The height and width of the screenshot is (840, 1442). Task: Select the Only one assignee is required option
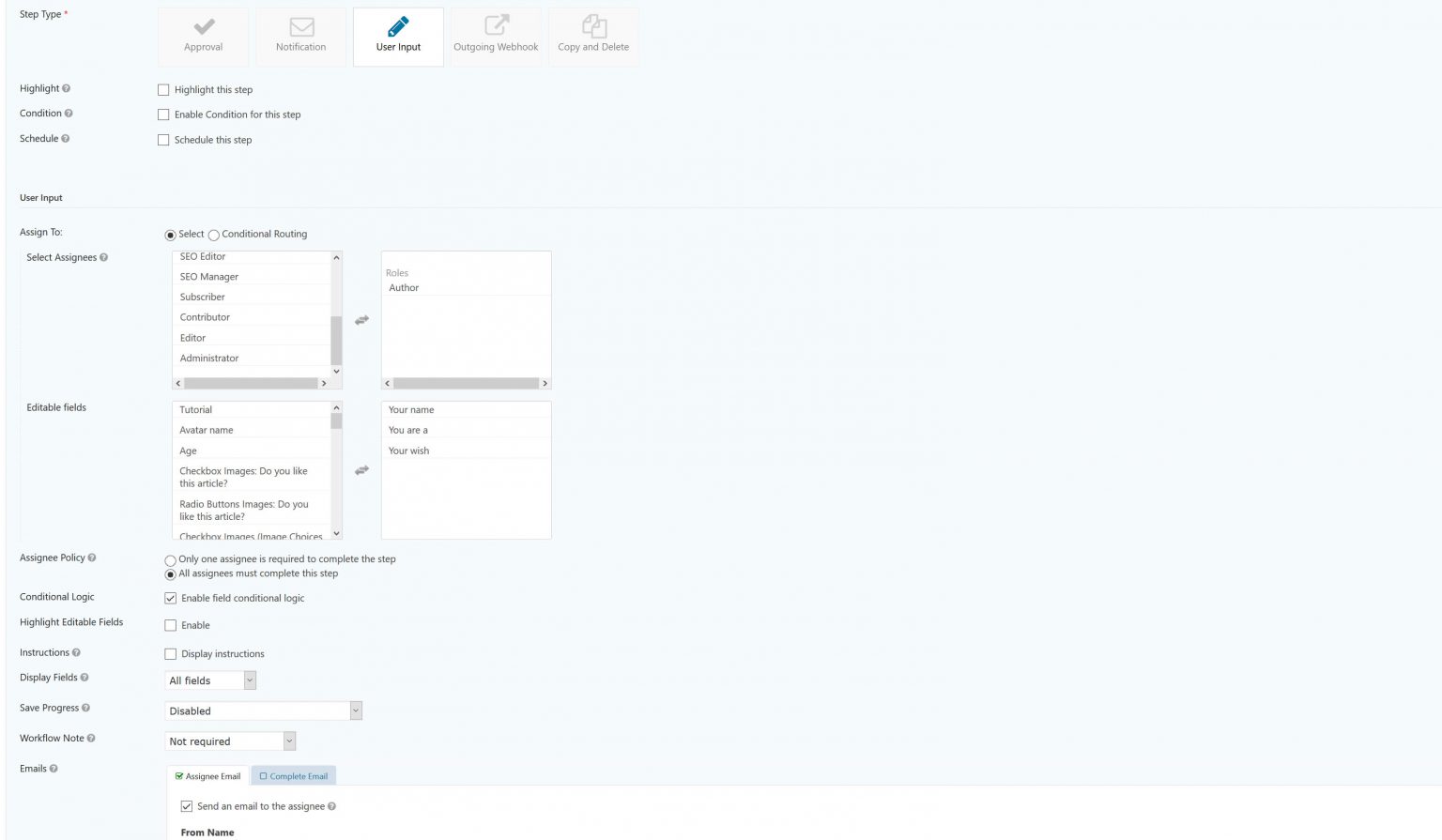[x=170, y=558]
